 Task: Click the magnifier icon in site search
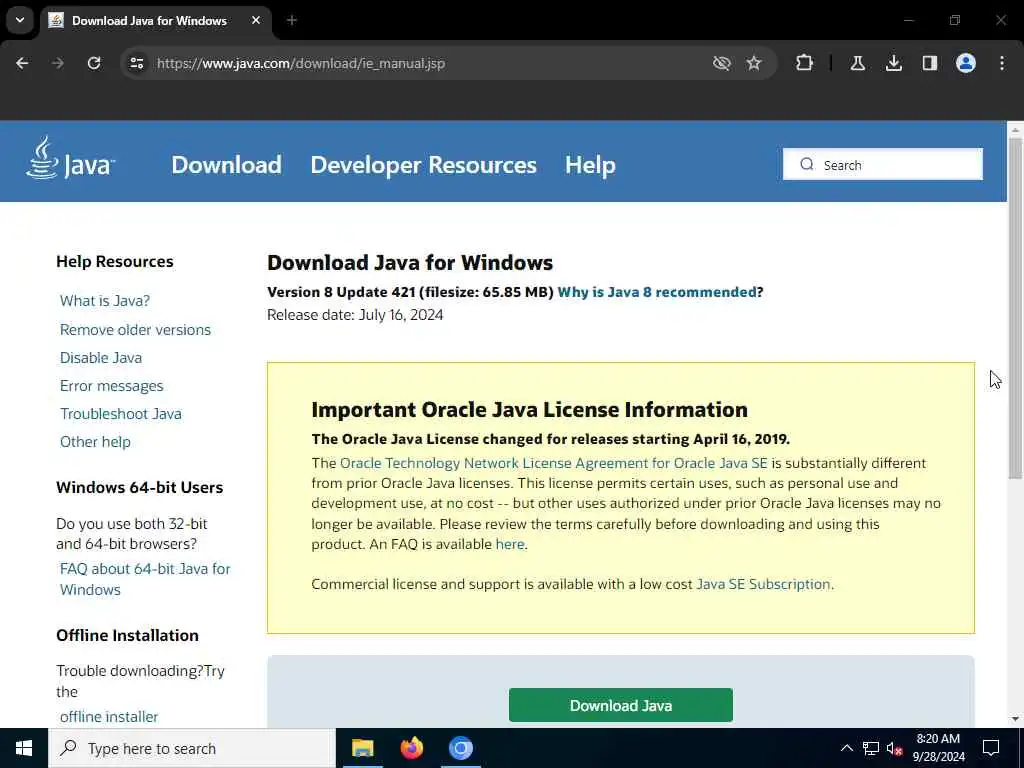(807, 165)
